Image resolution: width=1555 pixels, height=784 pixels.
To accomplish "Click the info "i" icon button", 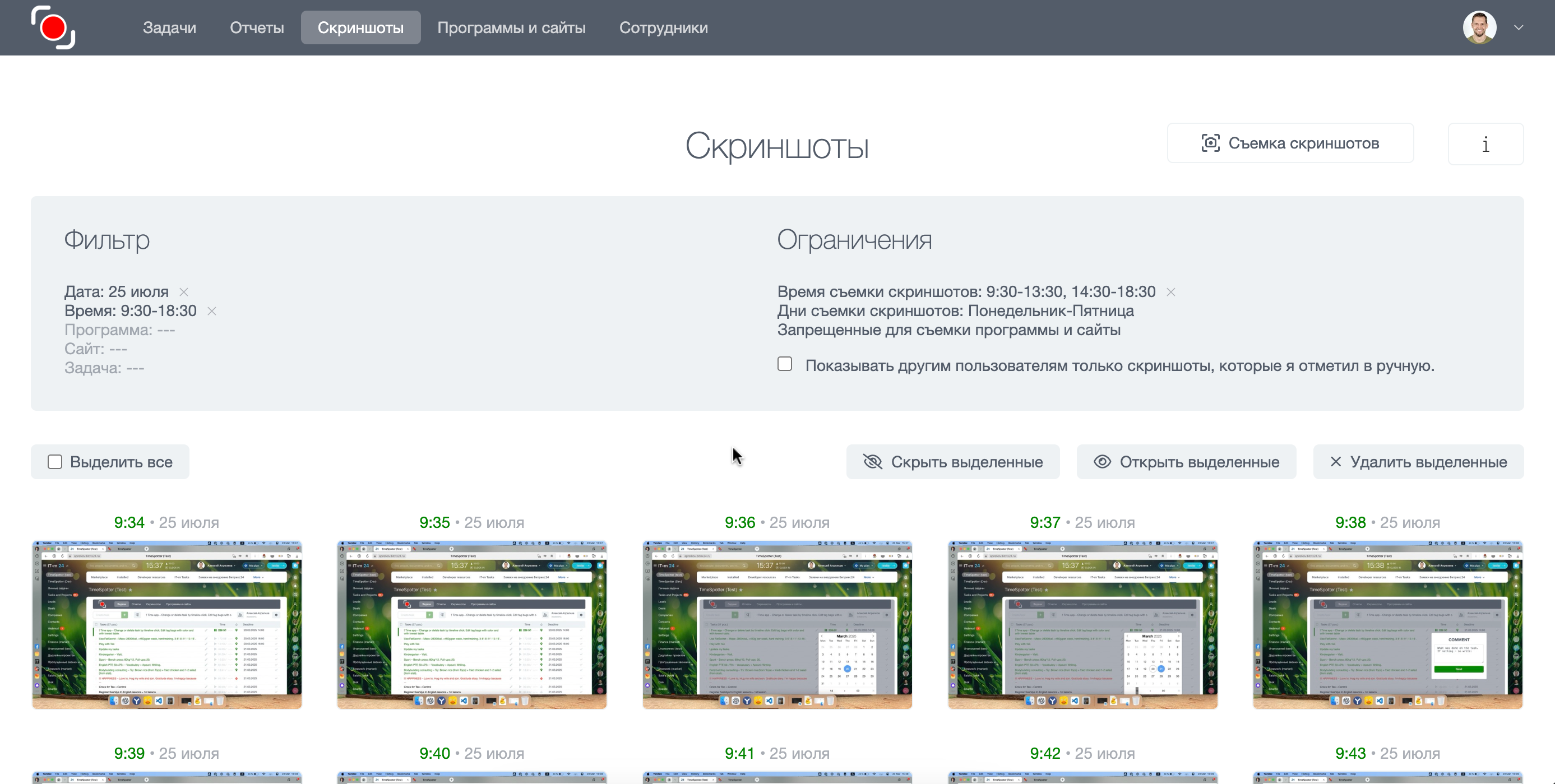I will click(x=1485, y=144).
